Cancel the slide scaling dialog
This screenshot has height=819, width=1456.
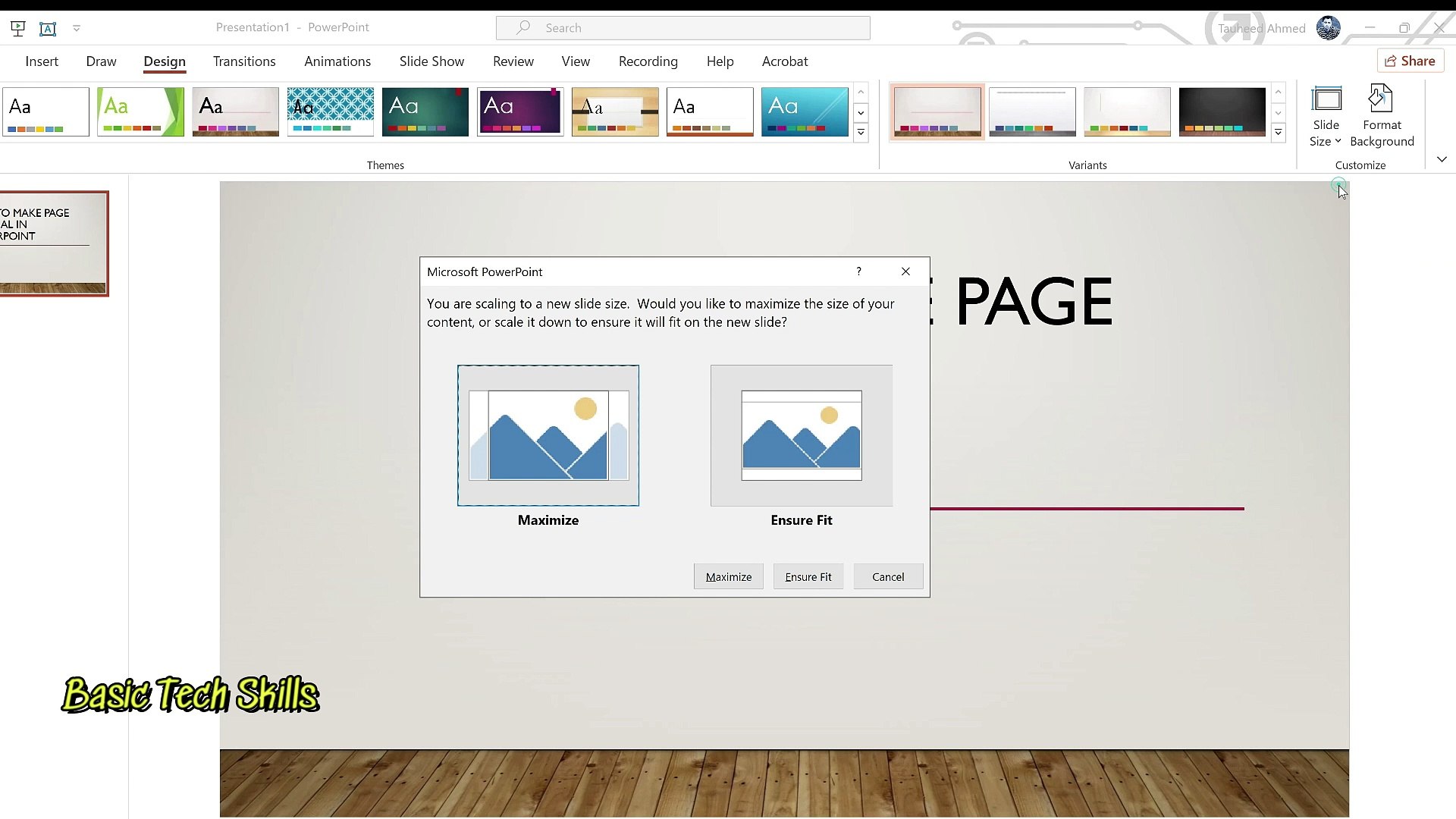click(x=887, y=576)
